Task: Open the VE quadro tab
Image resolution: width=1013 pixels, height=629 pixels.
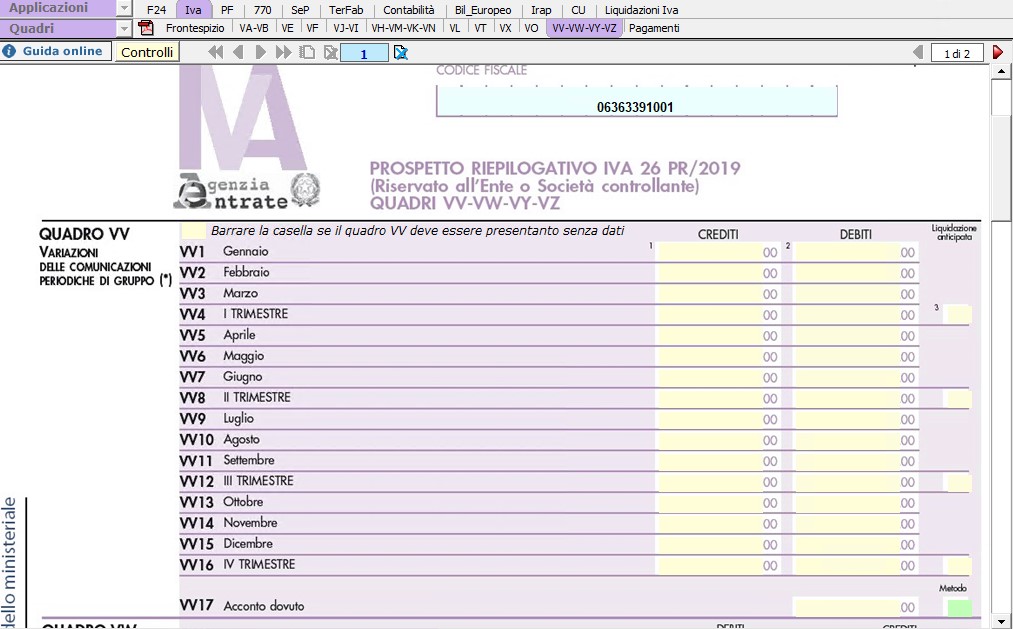Action: pyautogui.click(x=287, y=28)
